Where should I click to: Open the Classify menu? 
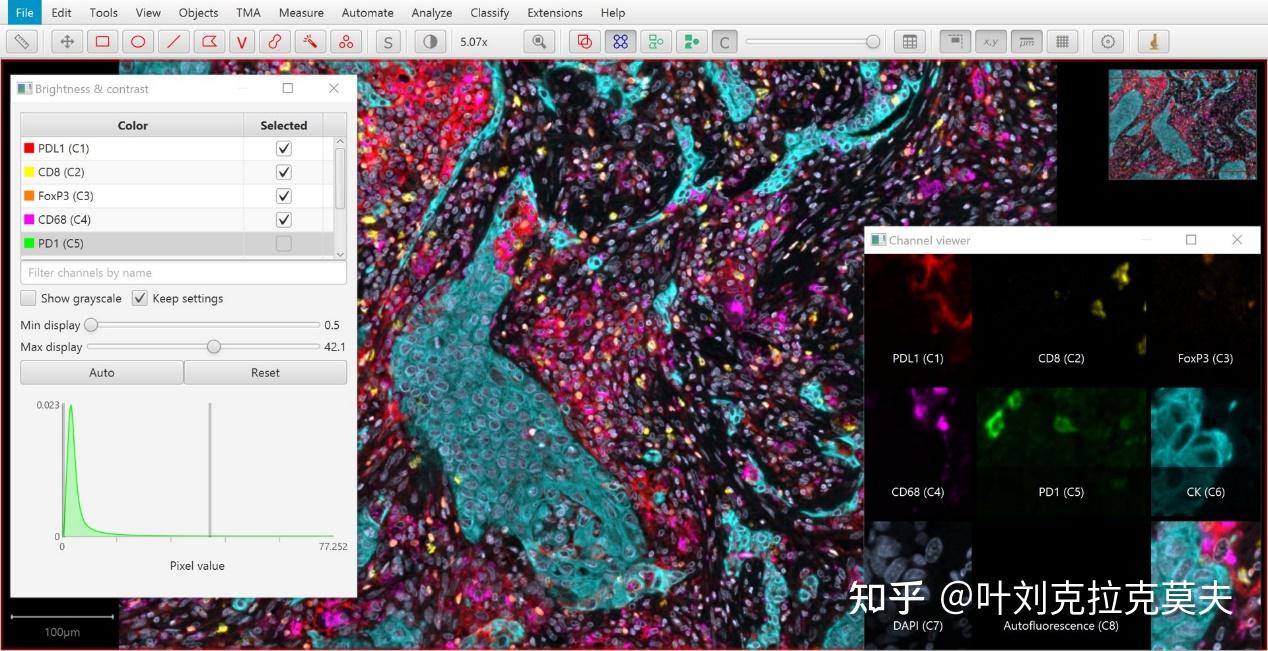[x=489, y=12]
